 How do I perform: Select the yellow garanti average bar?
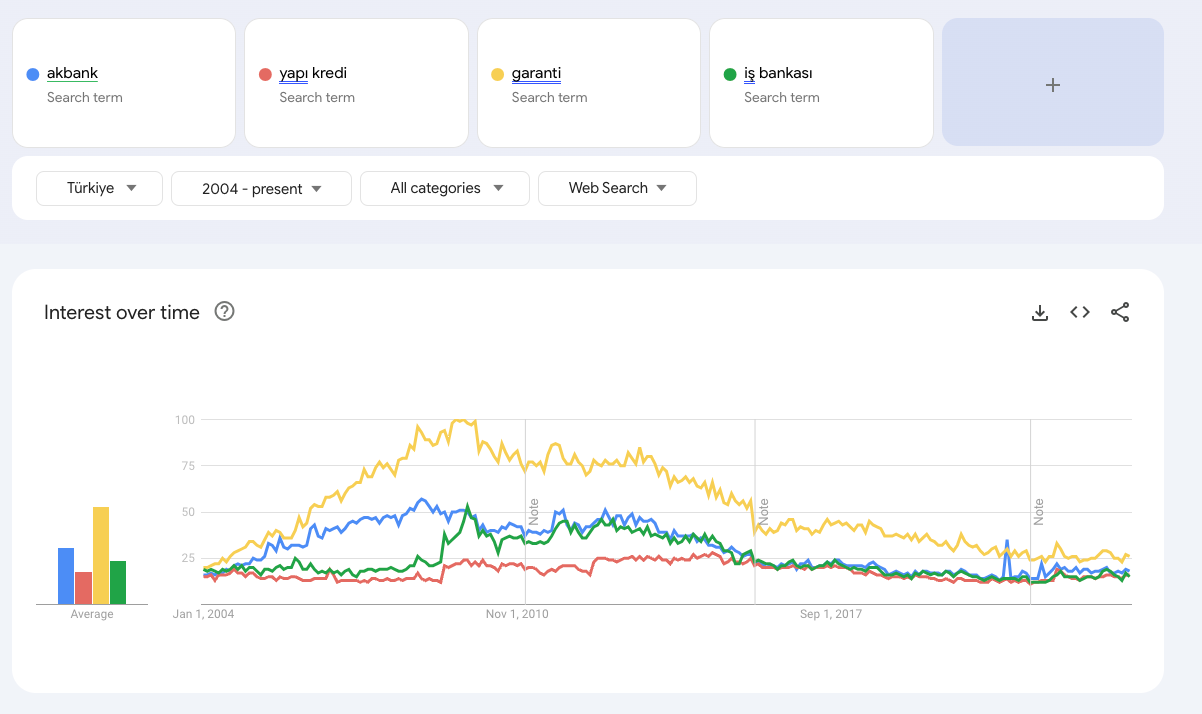coord(101,555)
